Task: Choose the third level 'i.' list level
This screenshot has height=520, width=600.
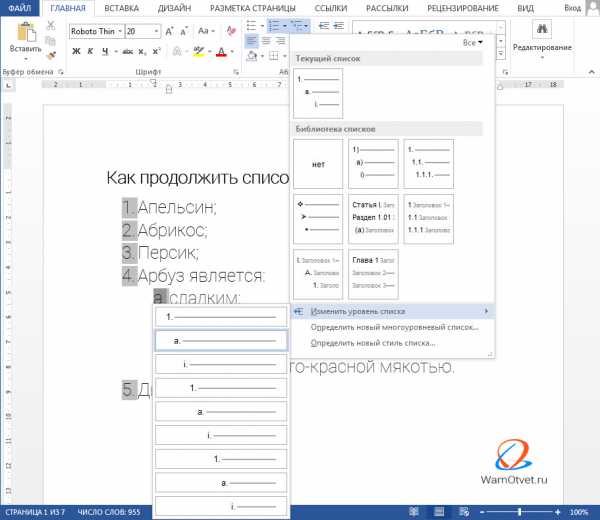Action: click(x=221, y=364)
